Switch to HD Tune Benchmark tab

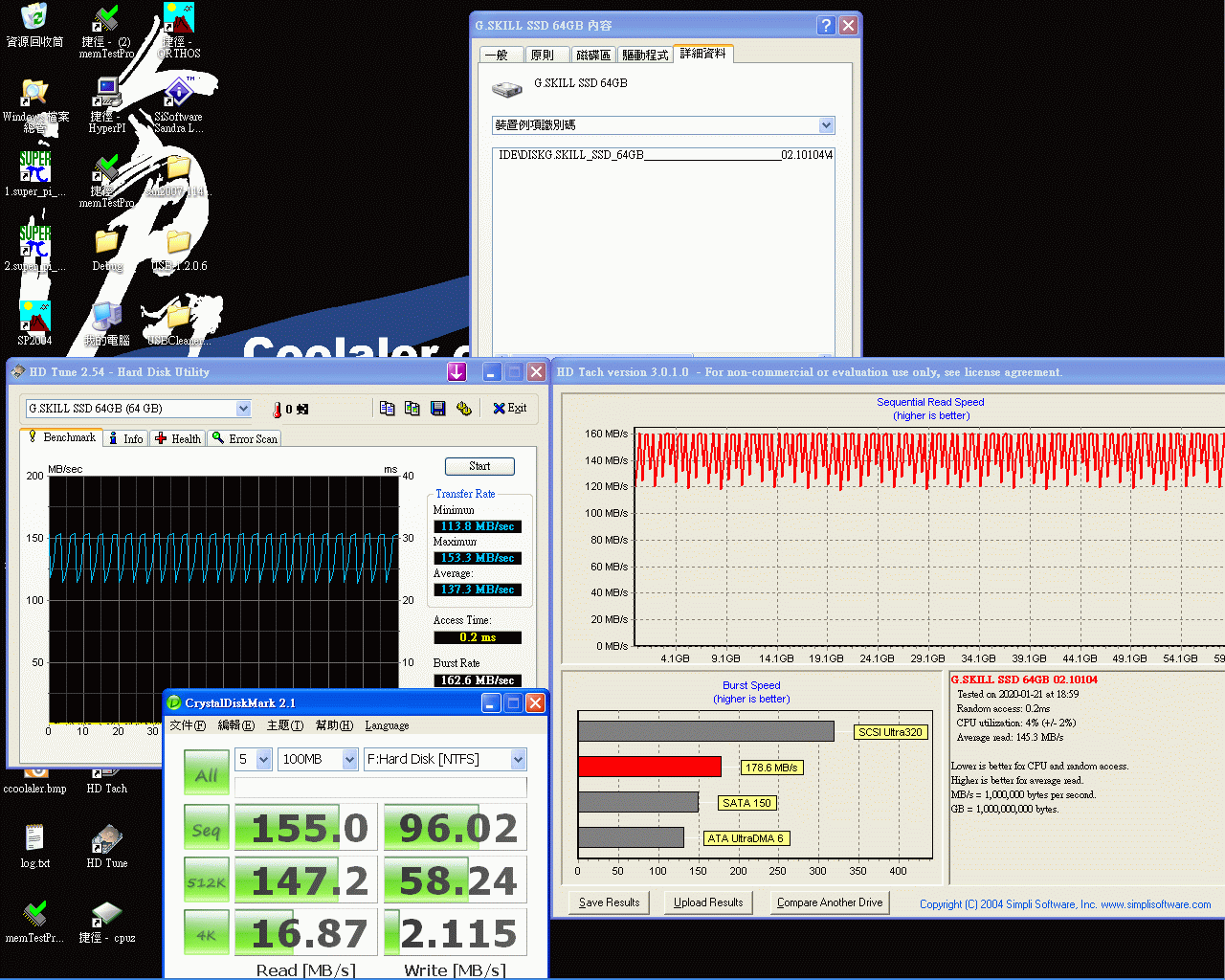click(x=61, y=437)
